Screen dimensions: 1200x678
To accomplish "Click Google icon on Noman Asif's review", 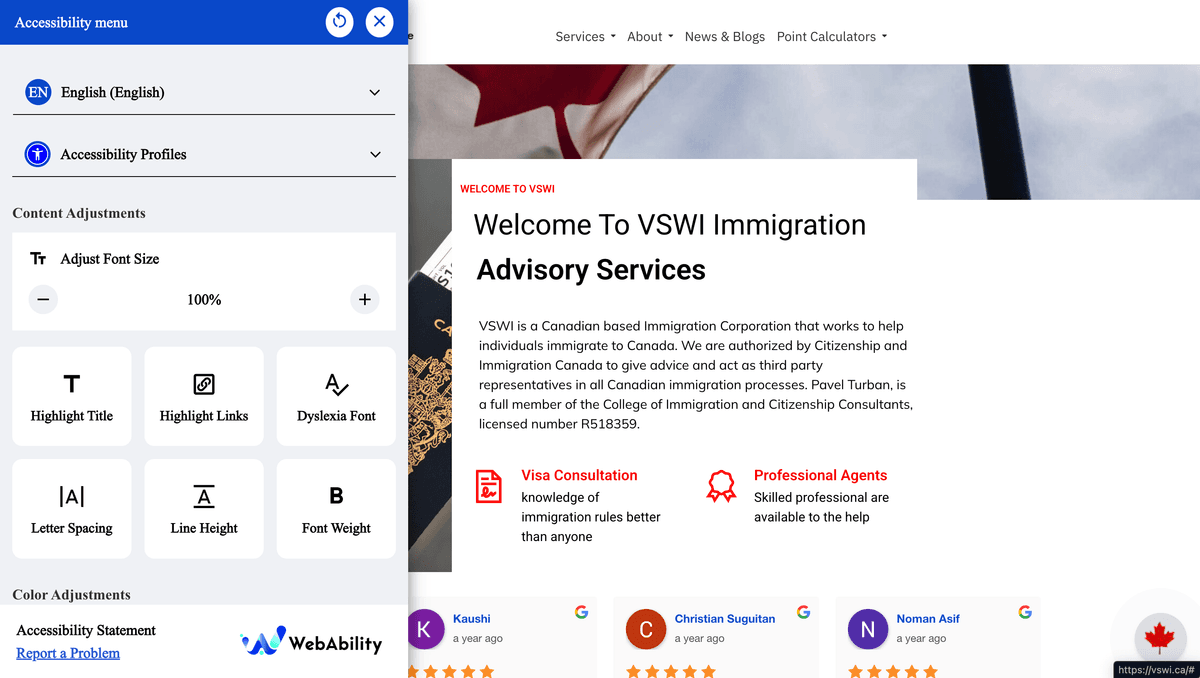I will [1025, 612].
